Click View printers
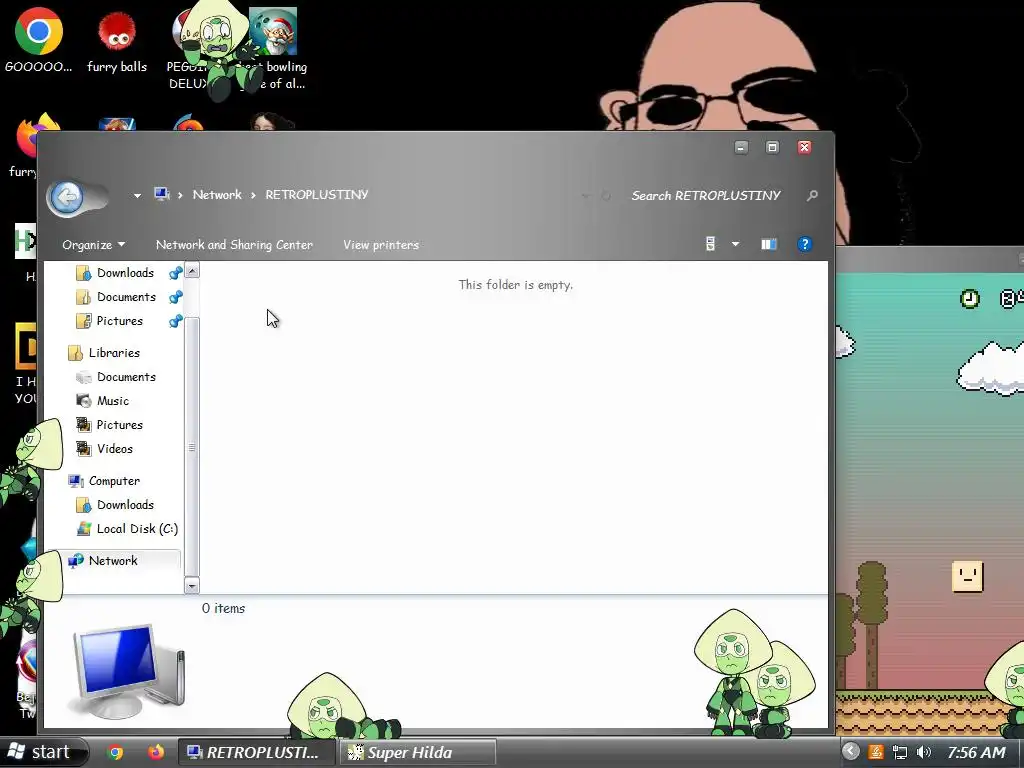The width and height of the screenshot is (1024, 768). pos(381,245)
